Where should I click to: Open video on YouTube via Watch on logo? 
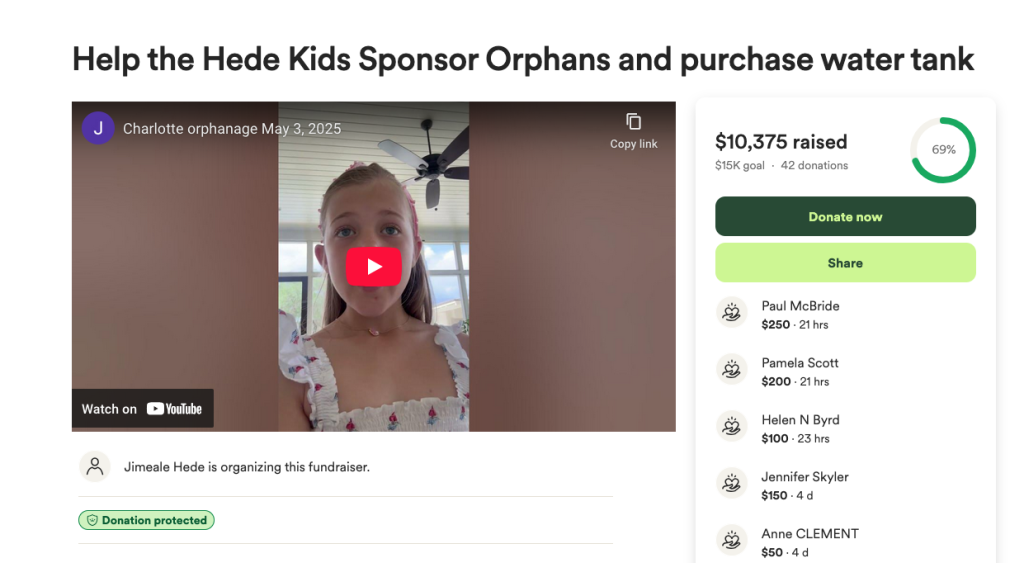click(x=142, y=408)
